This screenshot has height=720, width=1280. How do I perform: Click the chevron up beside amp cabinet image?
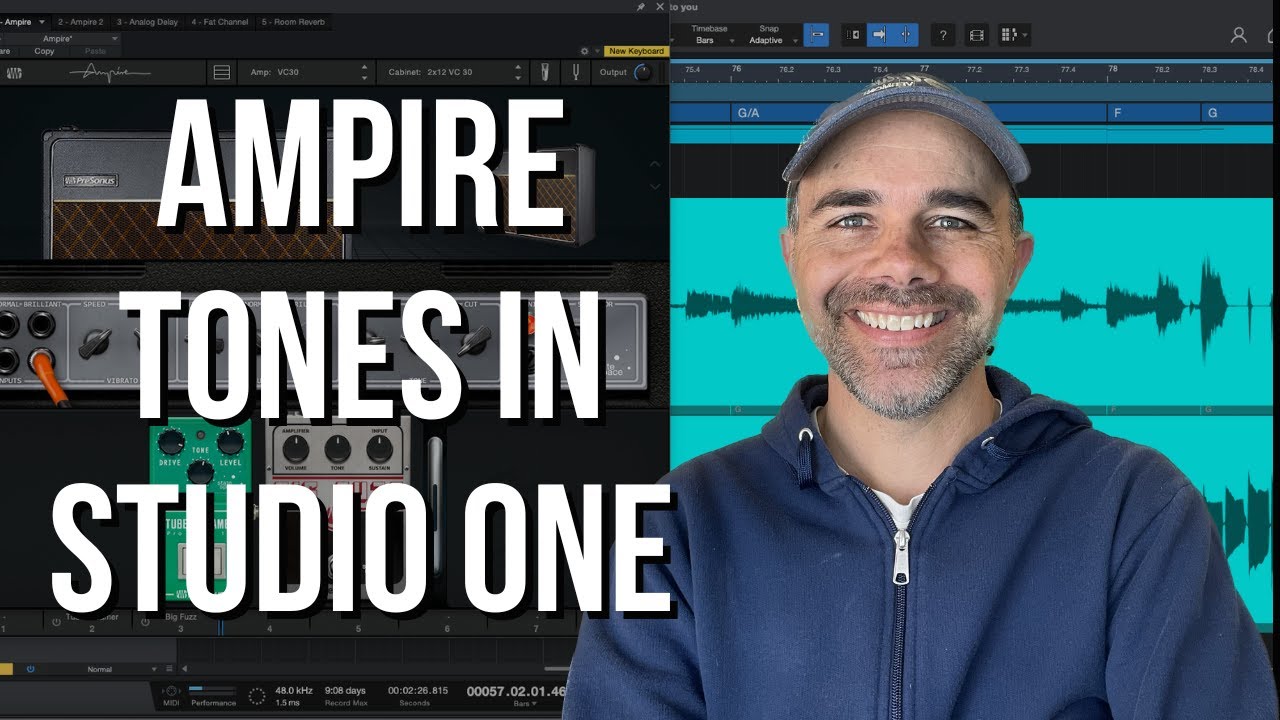pyautogui.click(x=655, y=164)
